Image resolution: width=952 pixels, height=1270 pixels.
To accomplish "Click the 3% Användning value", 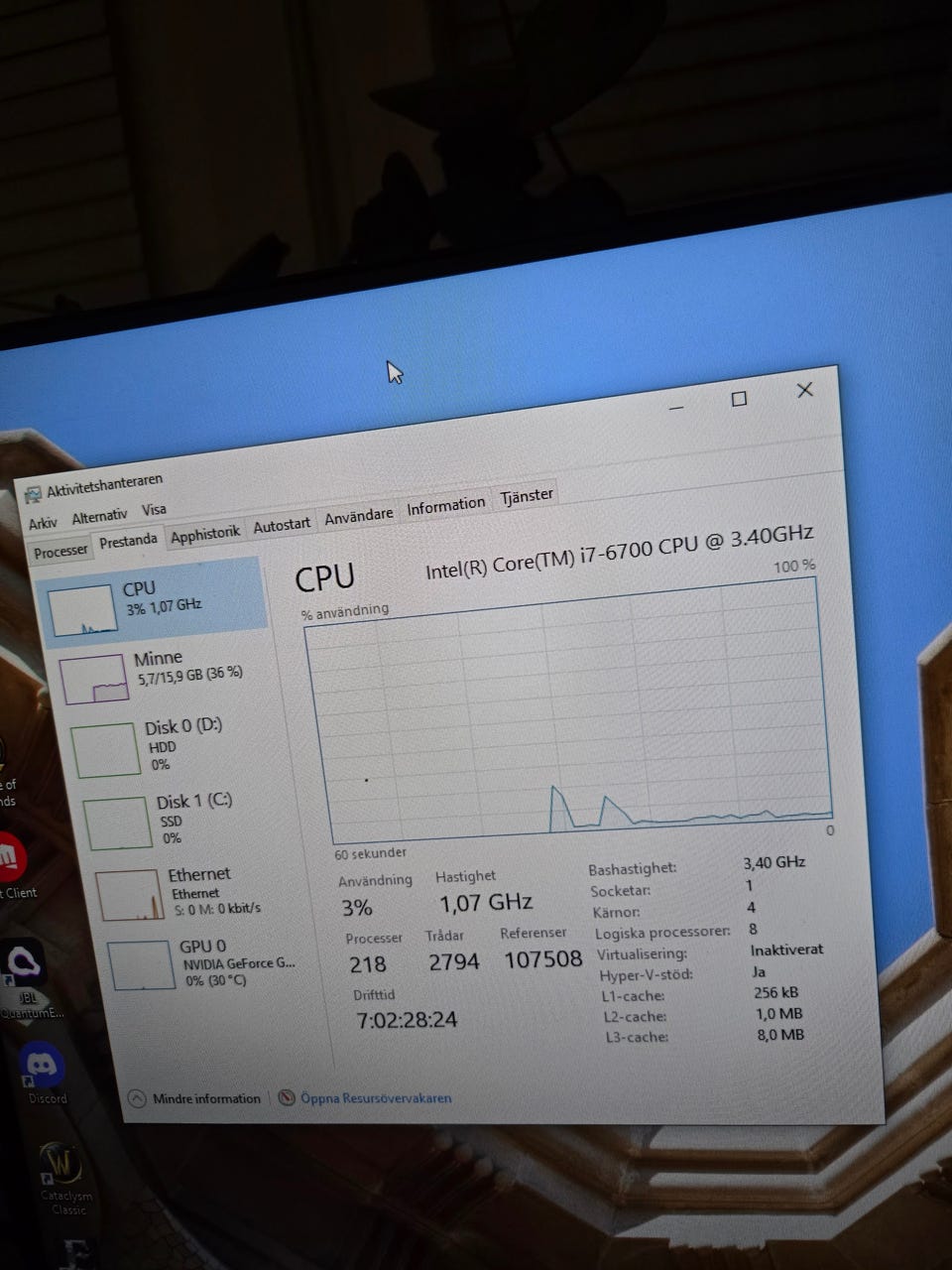I will click(x=357, y=908).
